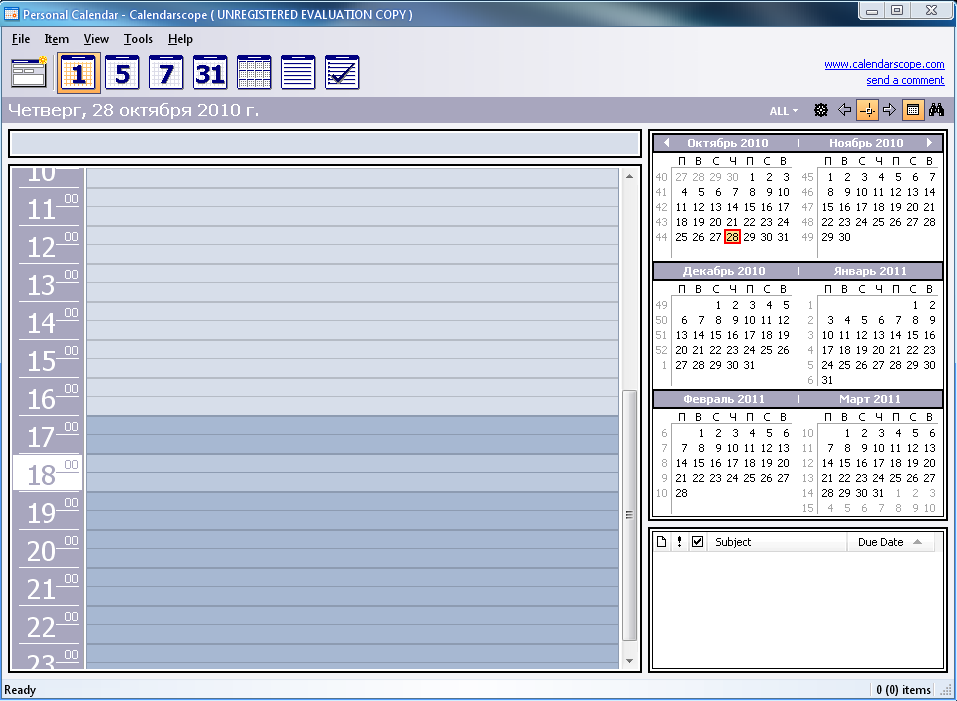Select 31 in January 2011
957x701 pixels.
[x=827, y=380]
